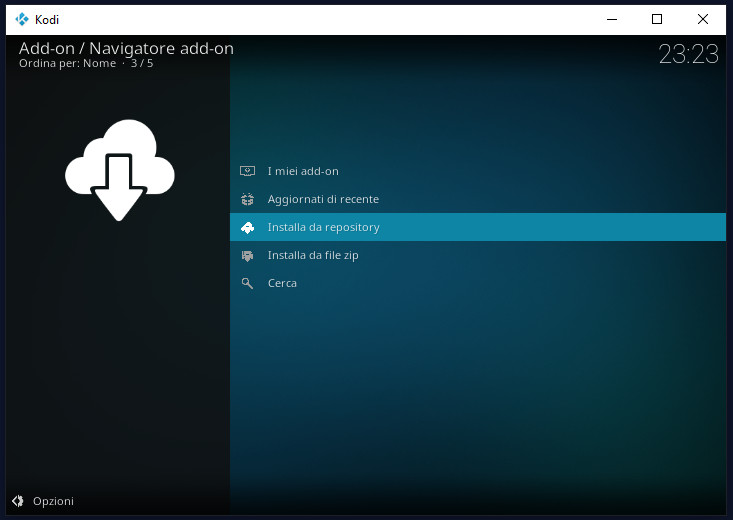Click the 'Add-on / Navigatore add-on' heading
Image resolution: width=733 pixels, height=520 pixels.
coord(126,48)
